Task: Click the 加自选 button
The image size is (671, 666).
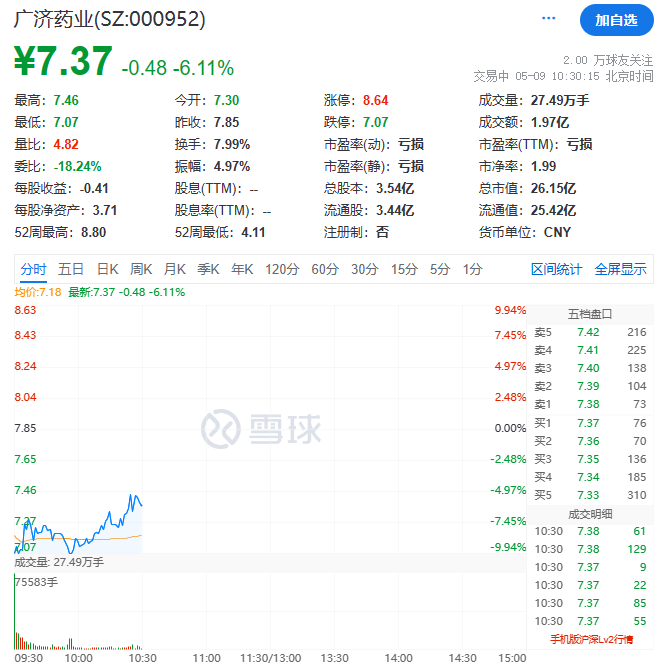Action: [616, 20]
